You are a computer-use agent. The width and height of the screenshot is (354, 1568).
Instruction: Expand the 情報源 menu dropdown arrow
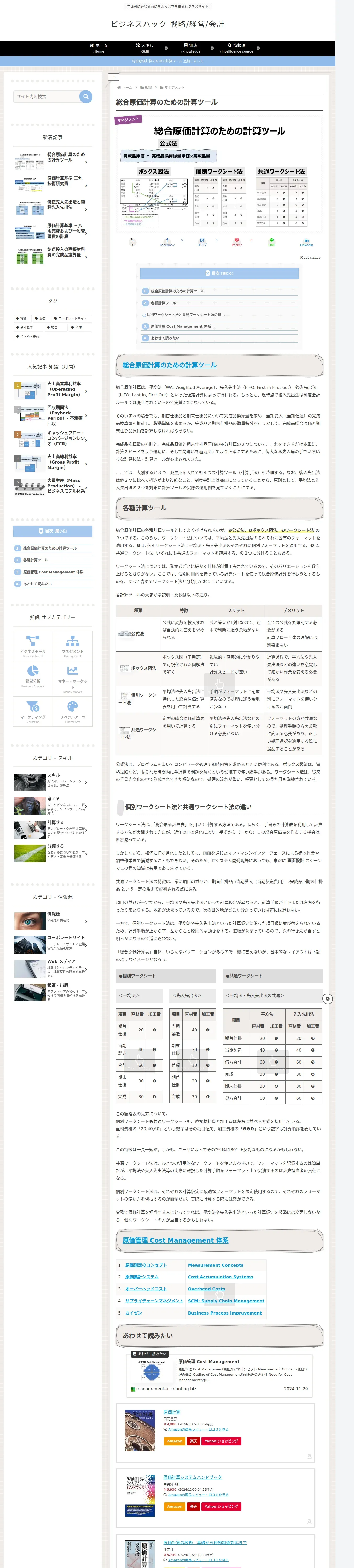pyautogui.click(x=258, y=48)
